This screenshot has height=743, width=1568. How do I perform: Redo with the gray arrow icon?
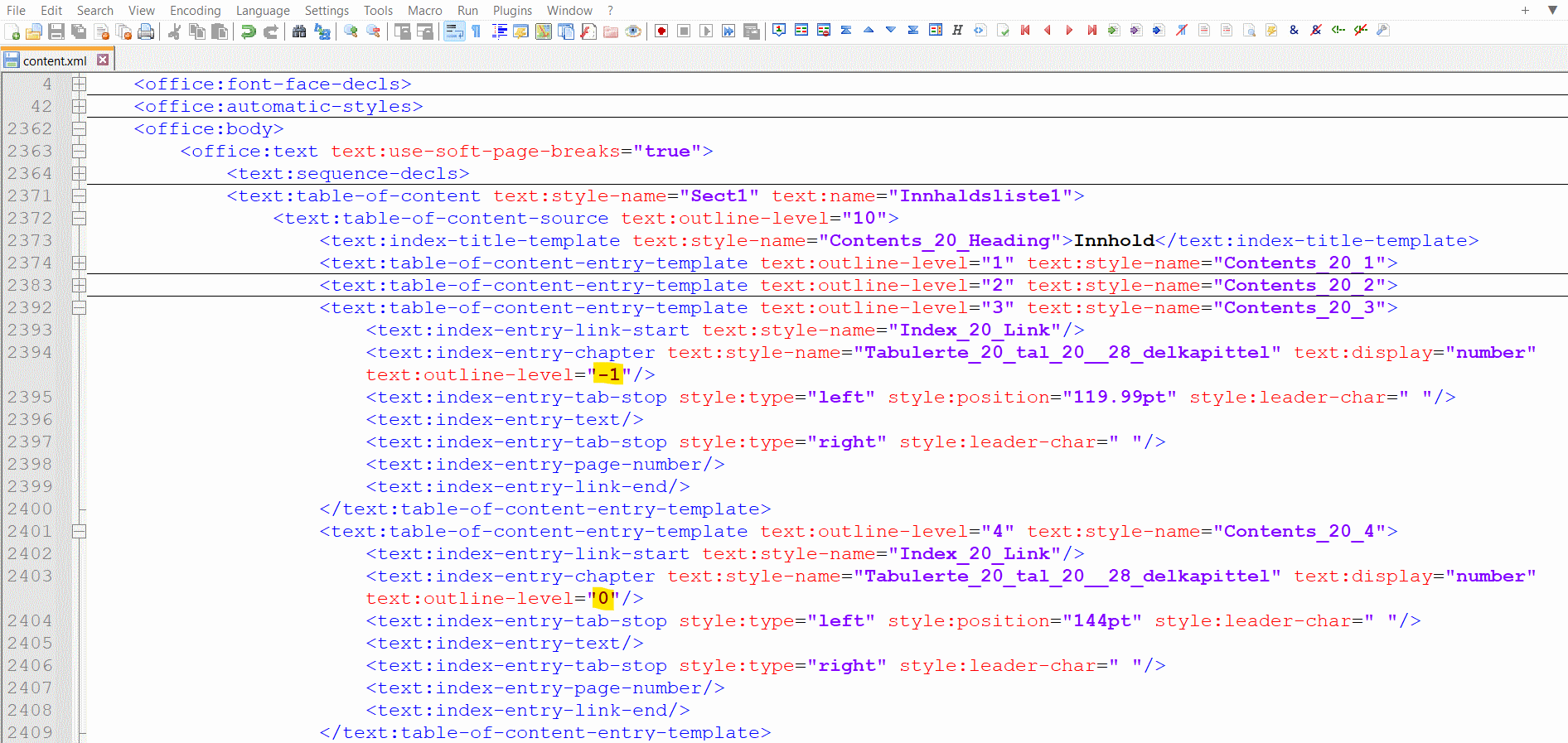(x=270, y=31)
